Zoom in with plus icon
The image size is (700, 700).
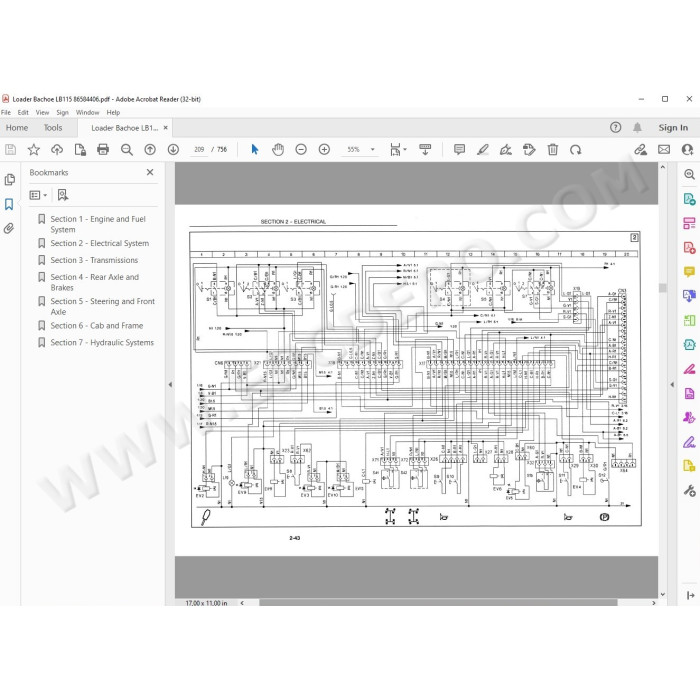(325, 150)
